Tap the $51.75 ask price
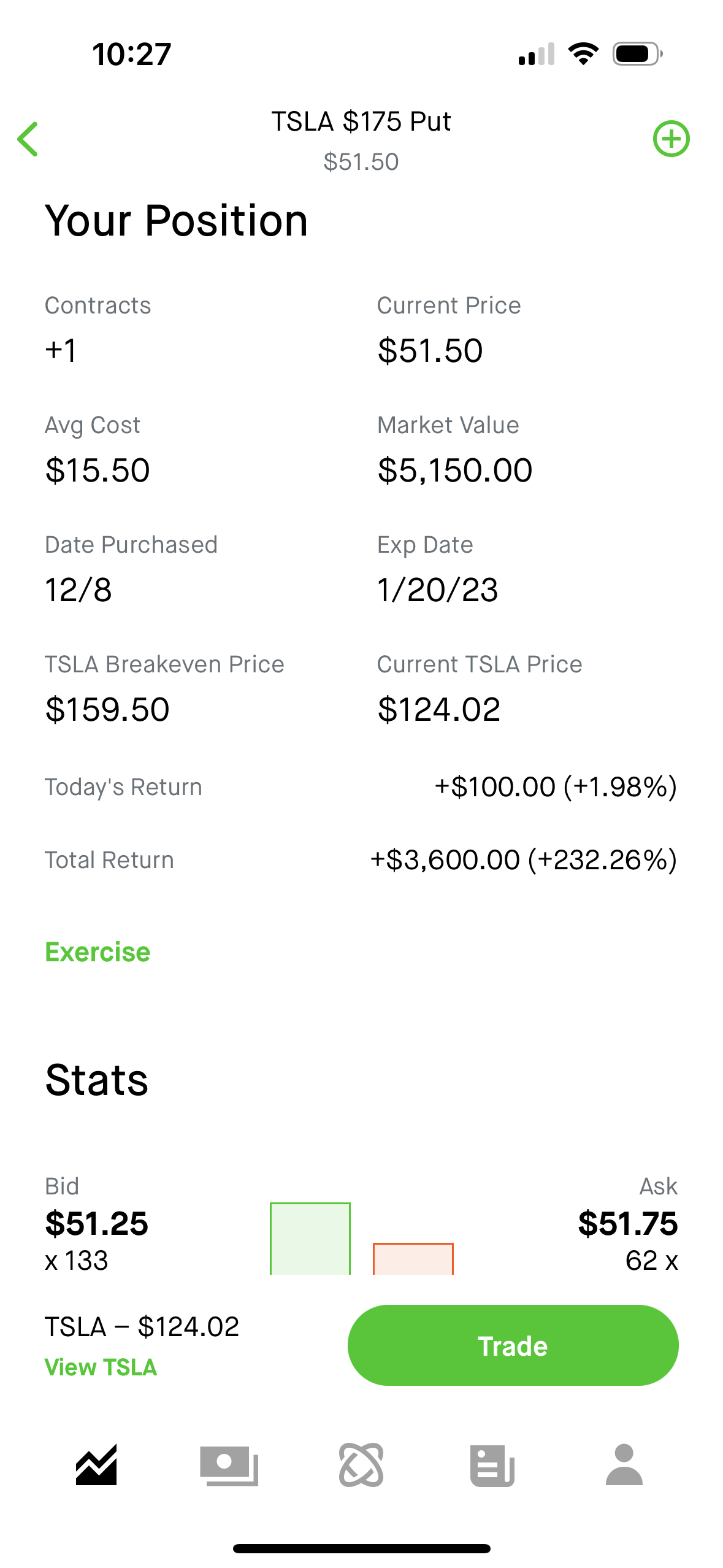 (627, 1223)
